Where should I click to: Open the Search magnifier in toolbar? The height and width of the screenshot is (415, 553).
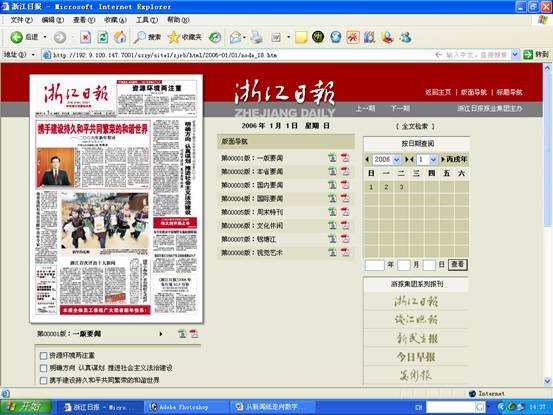point(147,37)
